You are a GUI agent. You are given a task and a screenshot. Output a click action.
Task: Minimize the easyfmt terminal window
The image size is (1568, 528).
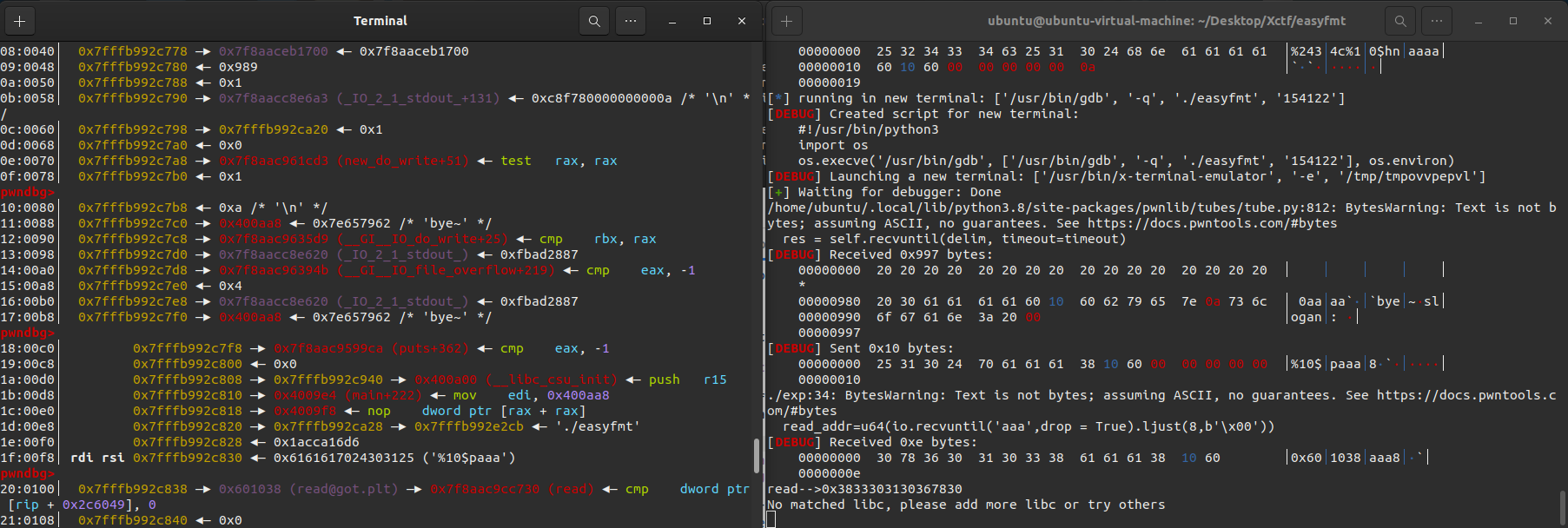tap(1478, 21)
